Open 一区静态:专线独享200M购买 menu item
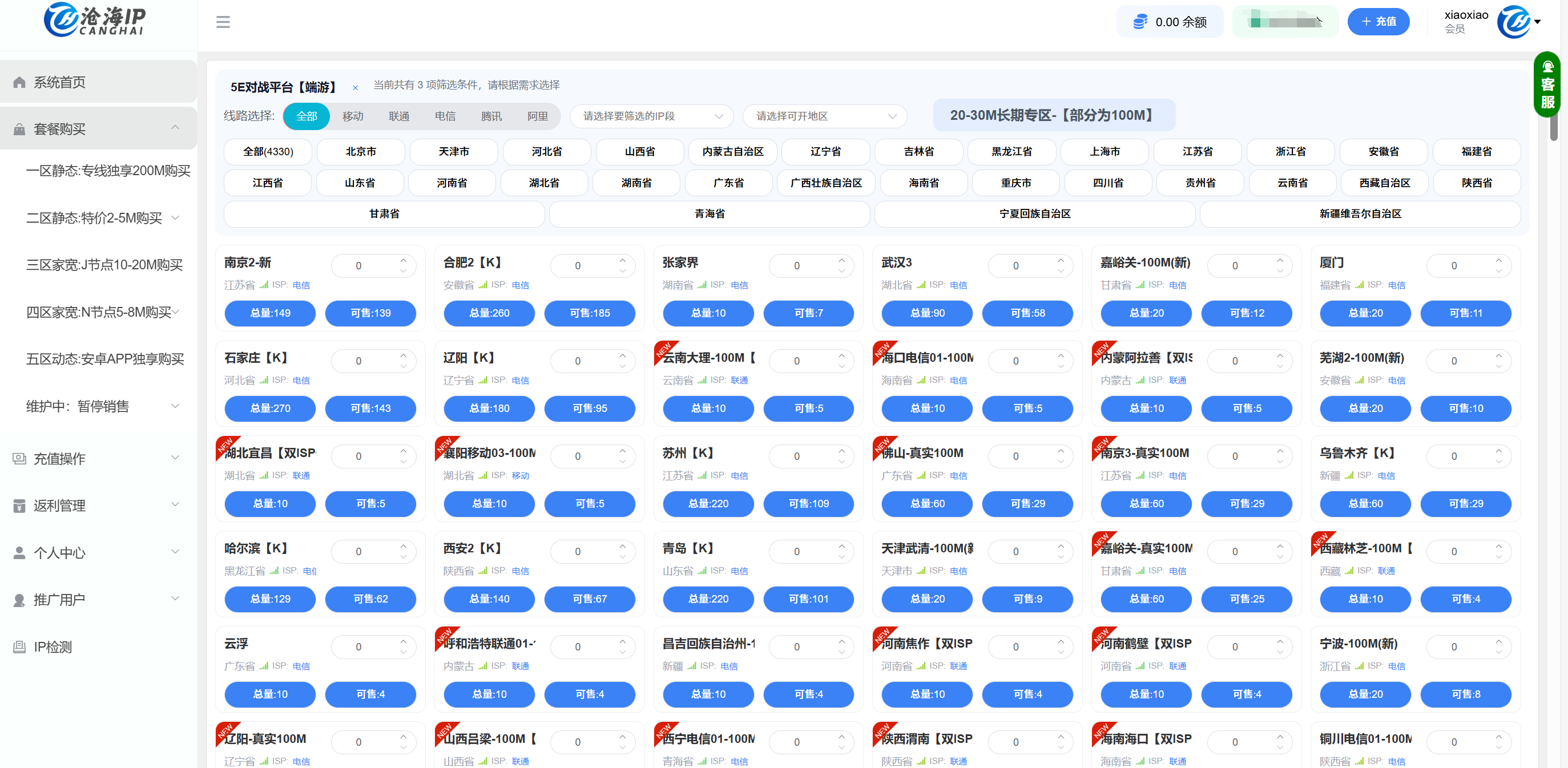Viewport: 1568px width, 768px height. pos(108,171)
